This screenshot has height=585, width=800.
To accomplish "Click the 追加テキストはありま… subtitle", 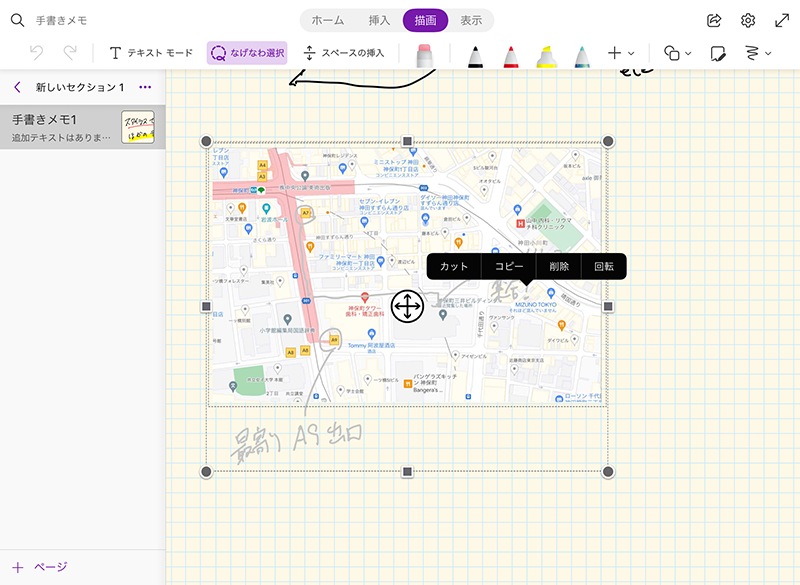I will point(61,138).
